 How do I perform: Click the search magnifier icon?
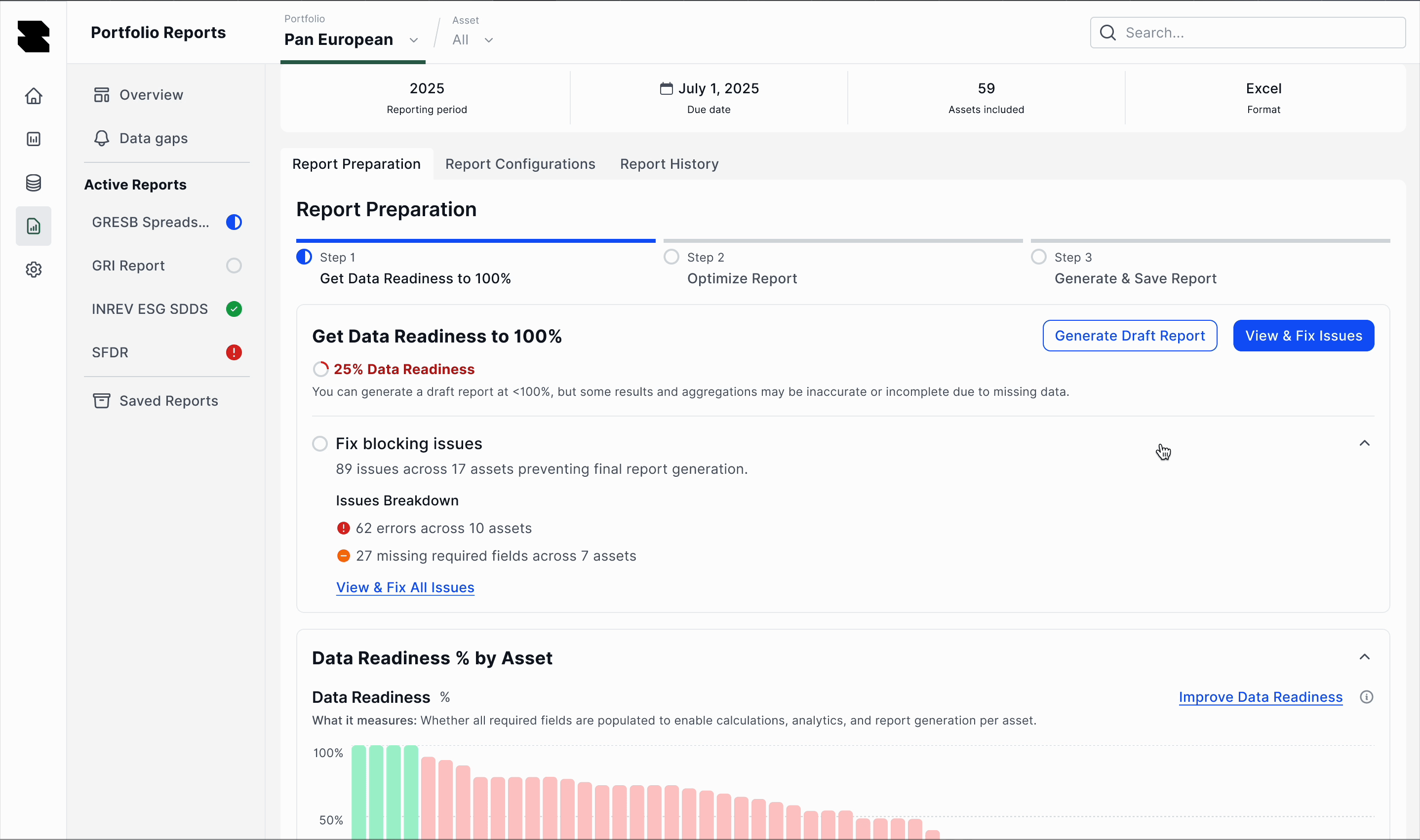[x=1107, y=33]
